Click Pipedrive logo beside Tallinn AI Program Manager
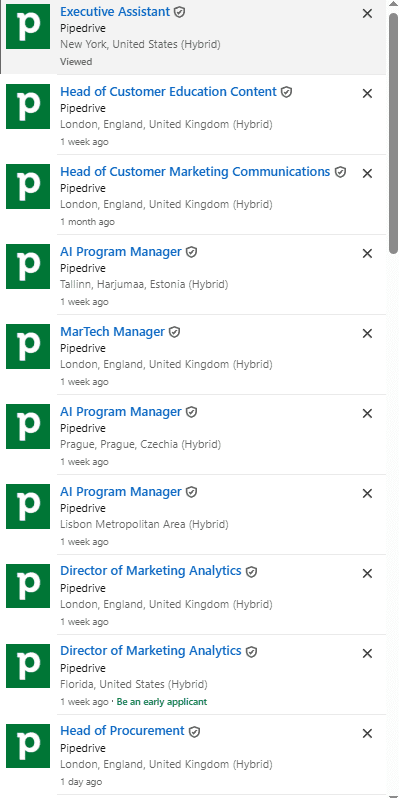The image size is (399, 798). (x=28, y=266)
